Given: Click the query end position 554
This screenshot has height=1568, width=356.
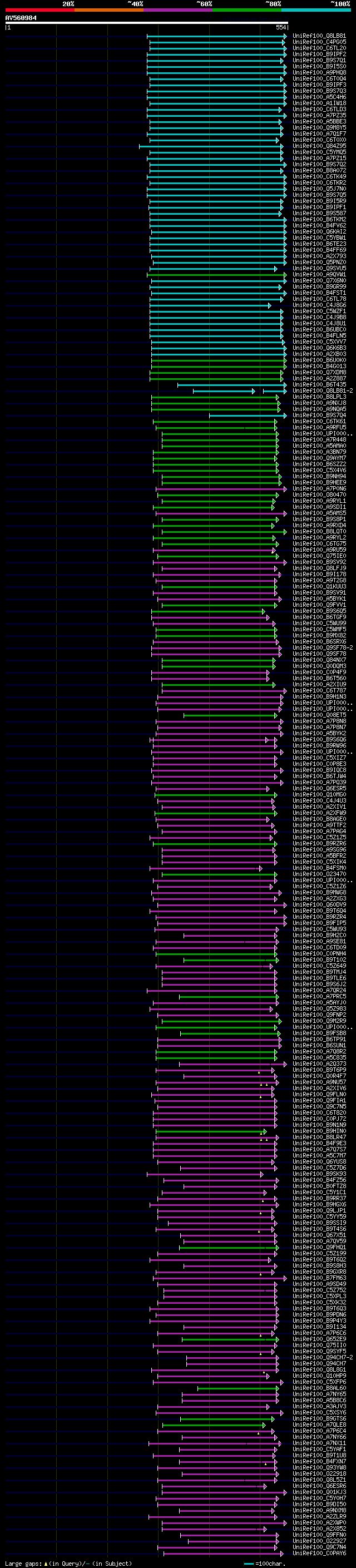Looking at the screenshot, I should click(x=280, y=27).
